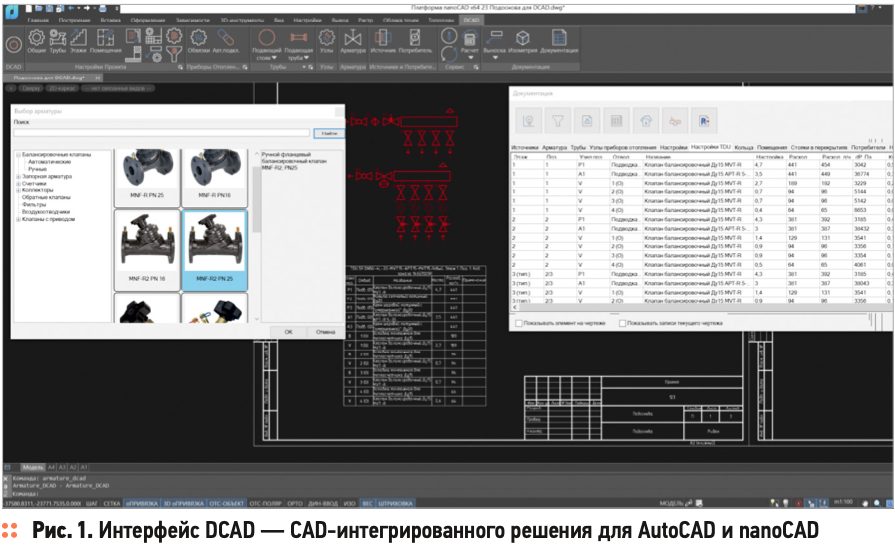Toggle ОТС-ОБЪЕКТ tracking in status bar
Image resolution: width=895 pixels, height=546 pixels.
point(227,504)
